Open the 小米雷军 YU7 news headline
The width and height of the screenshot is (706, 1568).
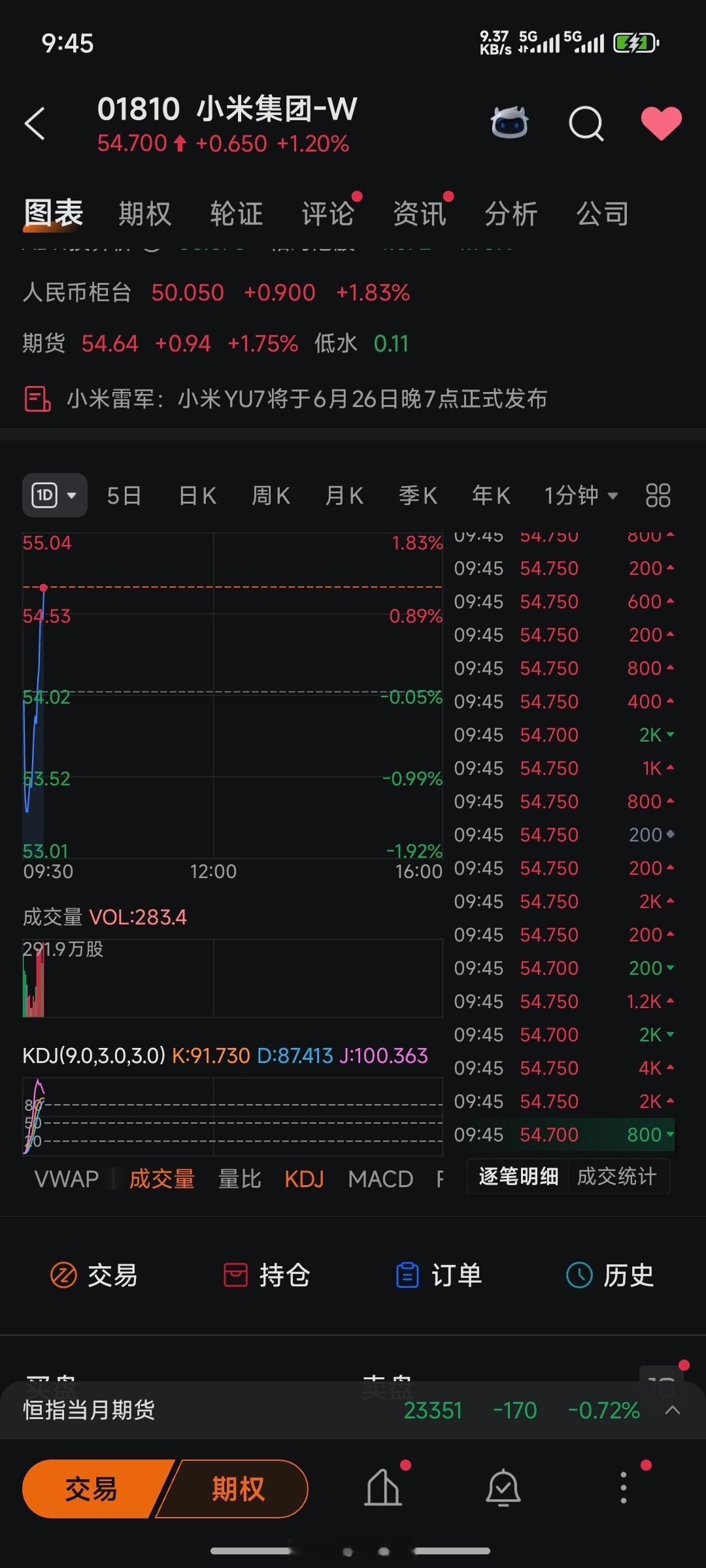tap(307, 399)
